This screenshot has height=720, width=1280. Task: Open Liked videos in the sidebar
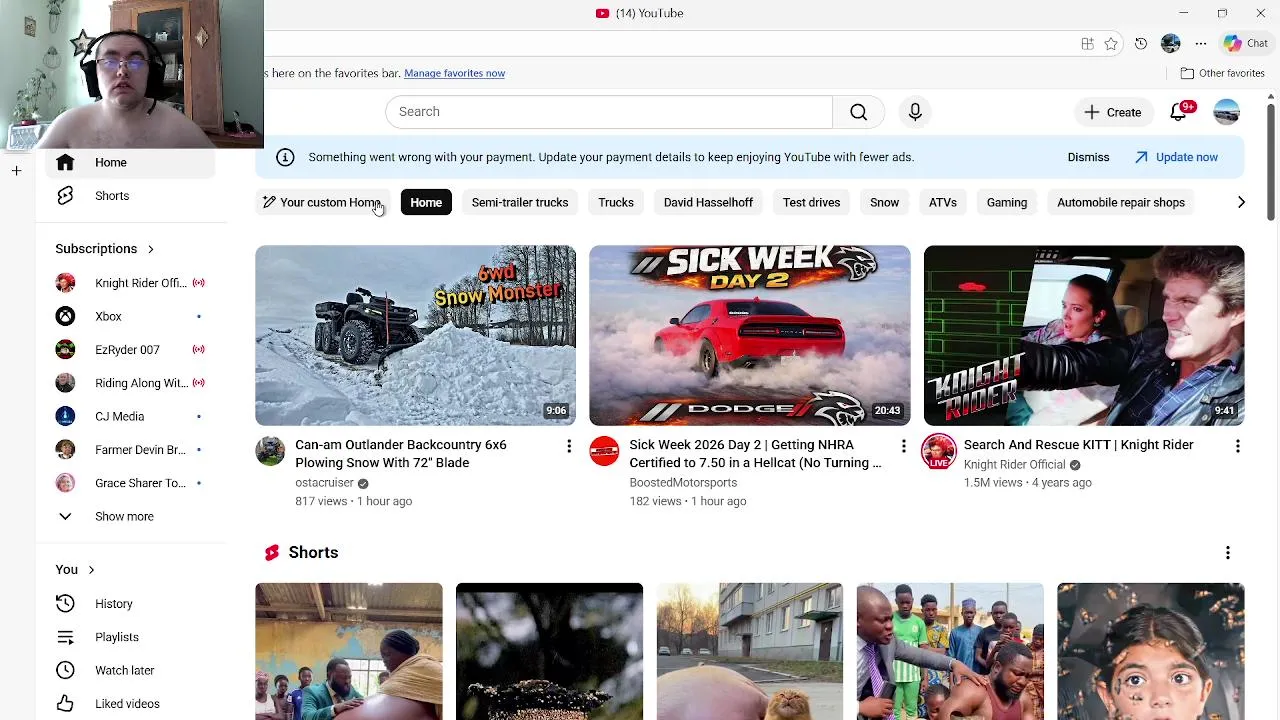130,704
